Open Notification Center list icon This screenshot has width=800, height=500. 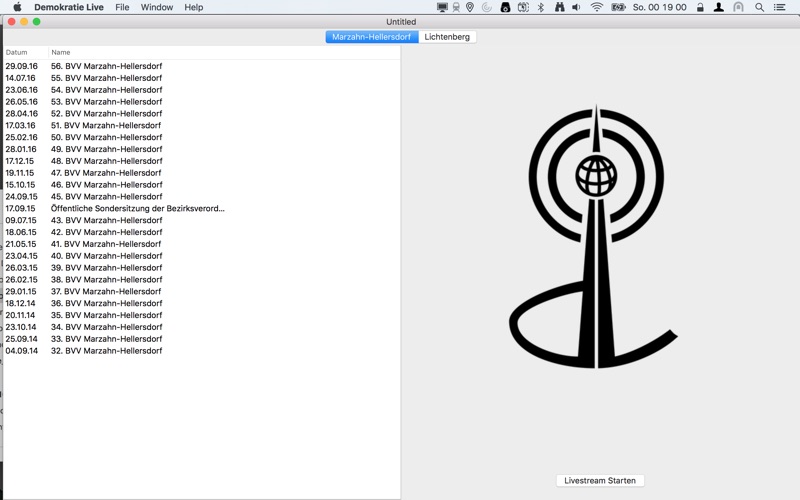(x=779, y=7)
